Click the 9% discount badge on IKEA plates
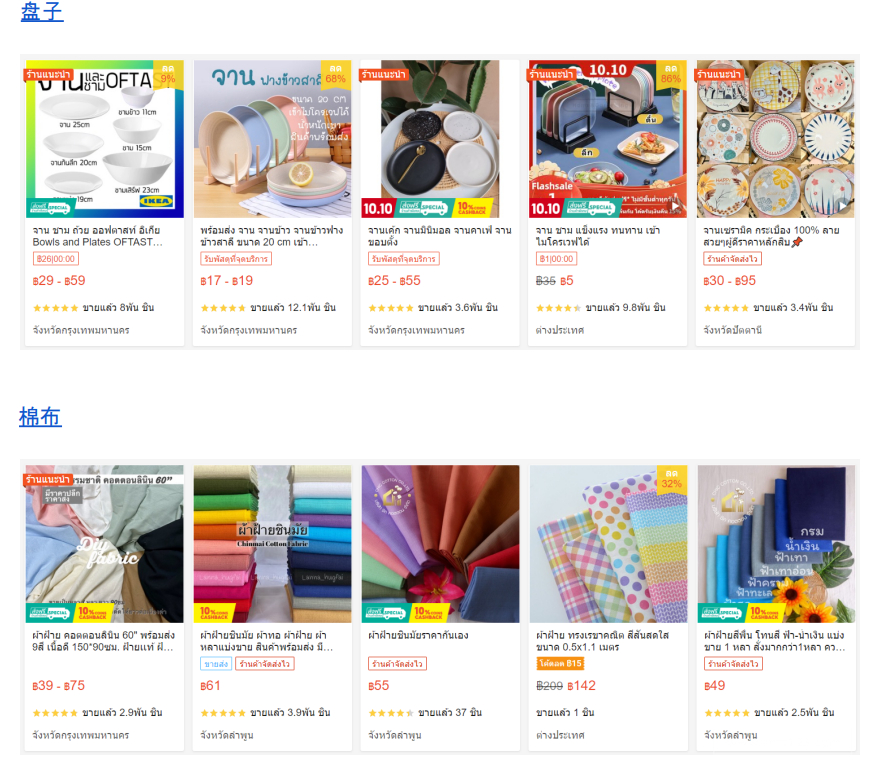This screenshot has width=873, height=775. coord(168,74)
